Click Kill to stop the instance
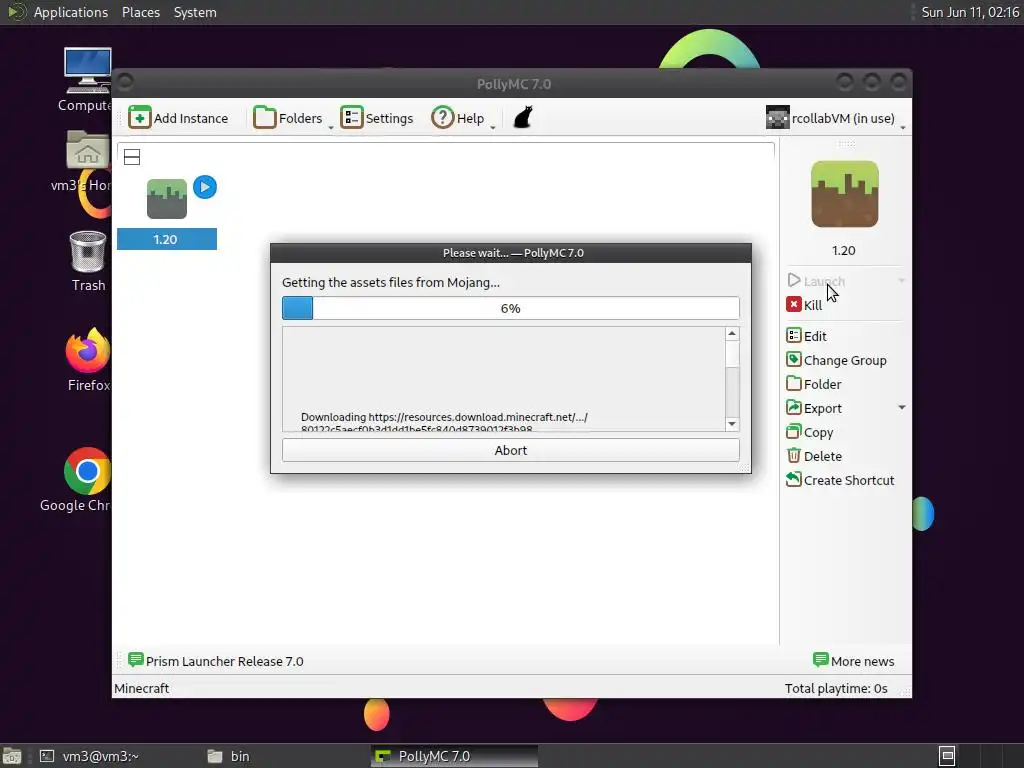1024x768 pixels. [x=805, y=305]
